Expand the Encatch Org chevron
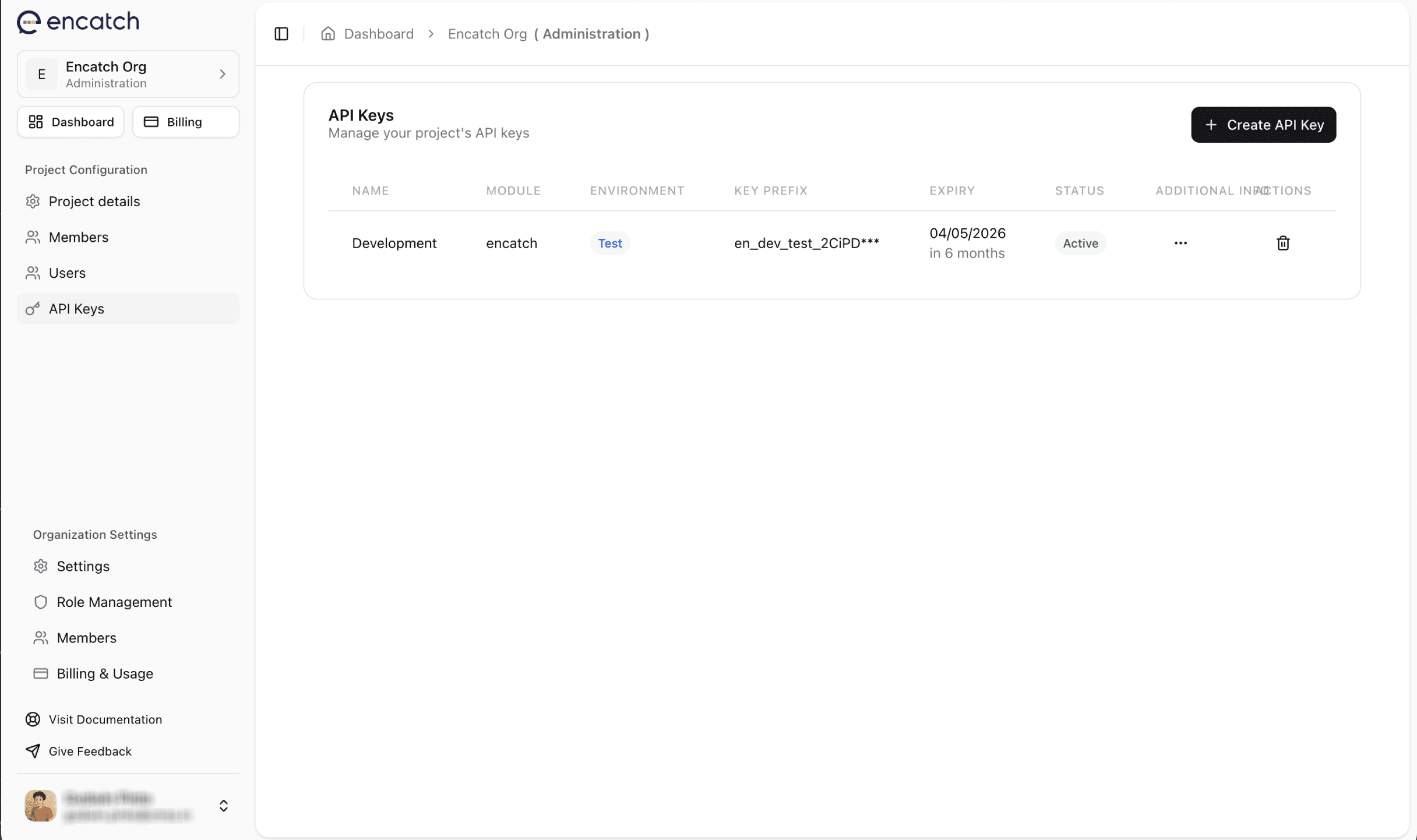The image size is (1417, 840). point(222,74)
